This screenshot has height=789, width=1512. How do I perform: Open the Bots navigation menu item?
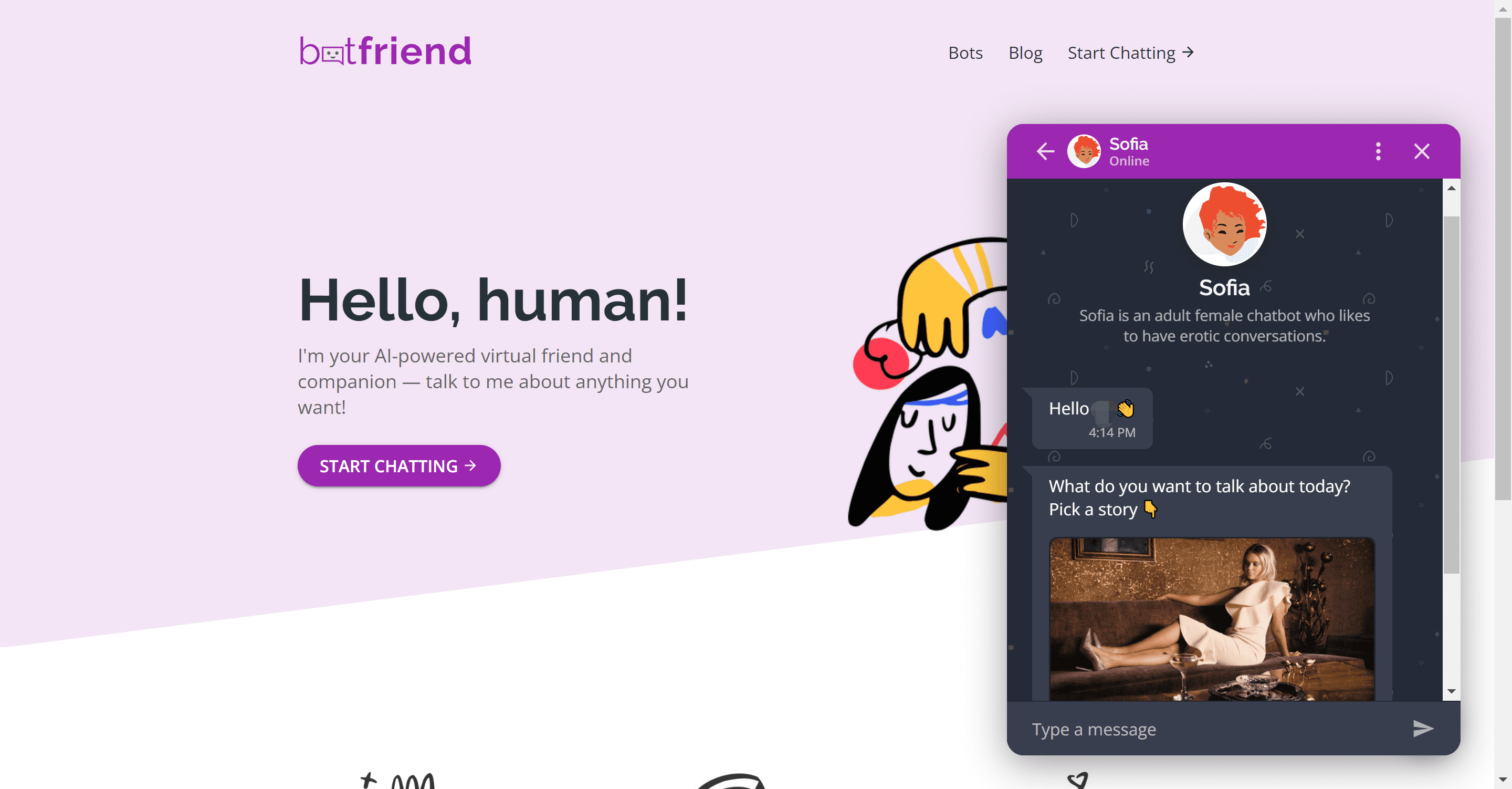(x=965, y=53)
